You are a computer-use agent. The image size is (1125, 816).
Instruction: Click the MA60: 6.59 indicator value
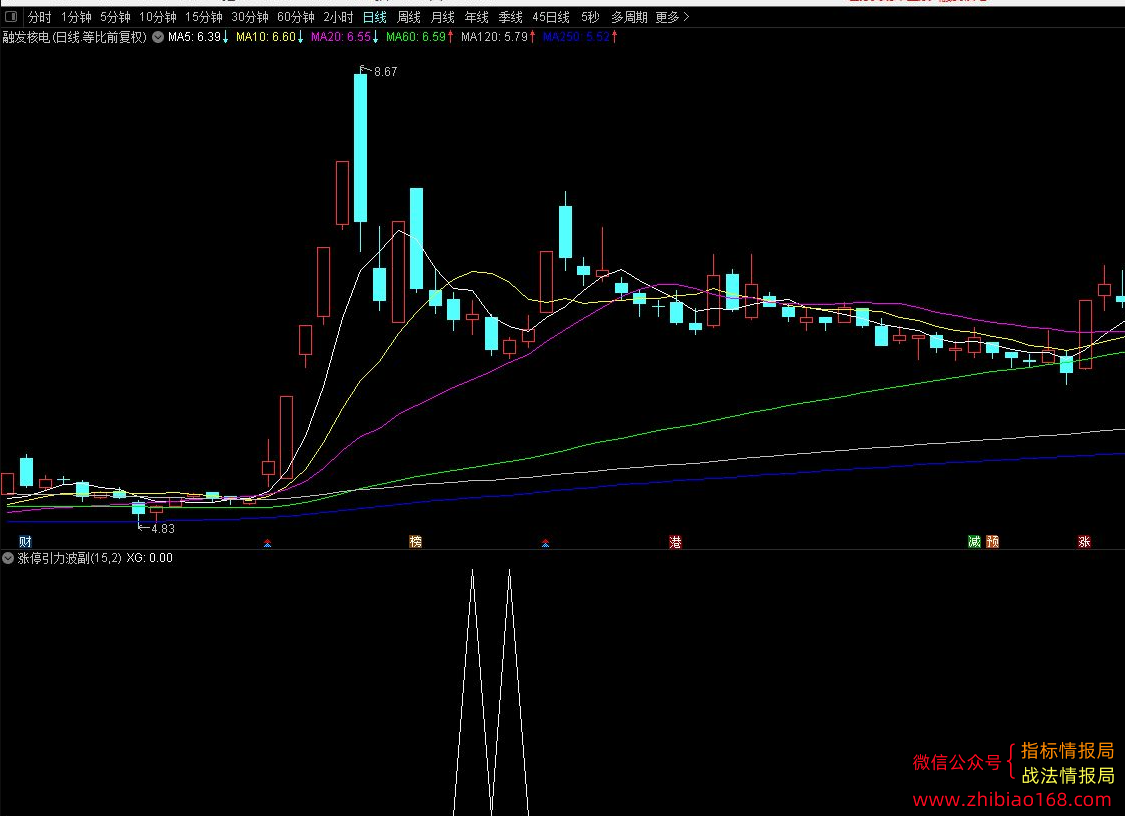[x=420, y=37]
